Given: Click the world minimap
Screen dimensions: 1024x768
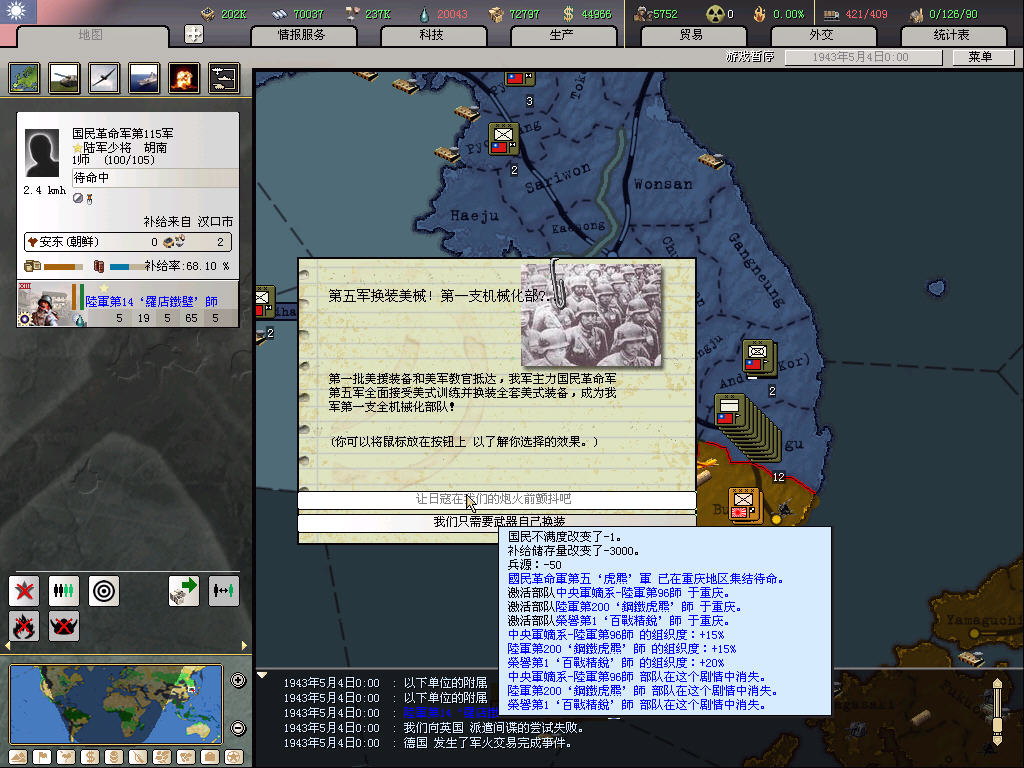Looking at the screenshot, I should coord(118,703).
